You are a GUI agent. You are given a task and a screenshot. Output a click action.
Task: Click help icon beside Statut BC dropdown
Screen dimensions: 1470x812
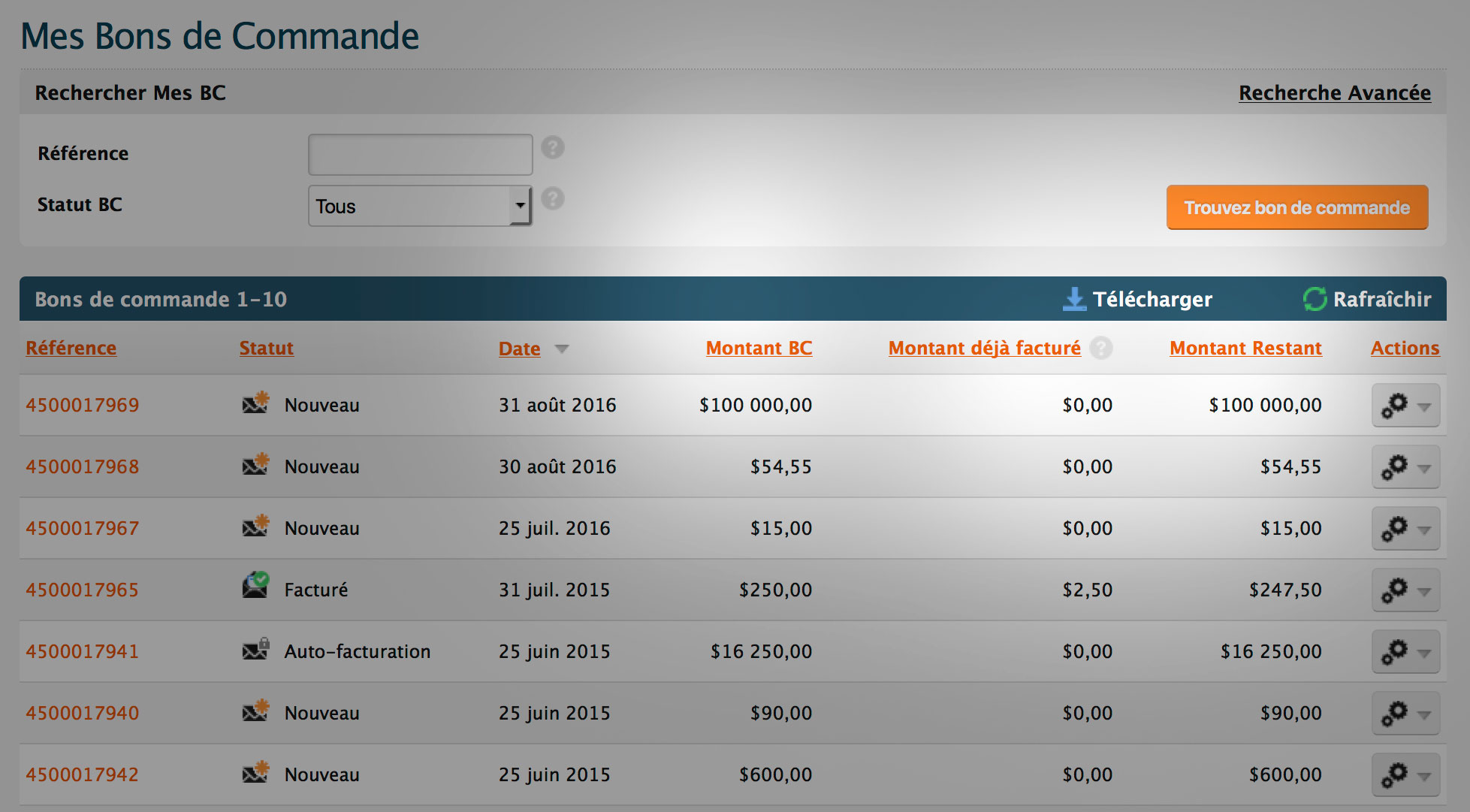click(553, 198)
